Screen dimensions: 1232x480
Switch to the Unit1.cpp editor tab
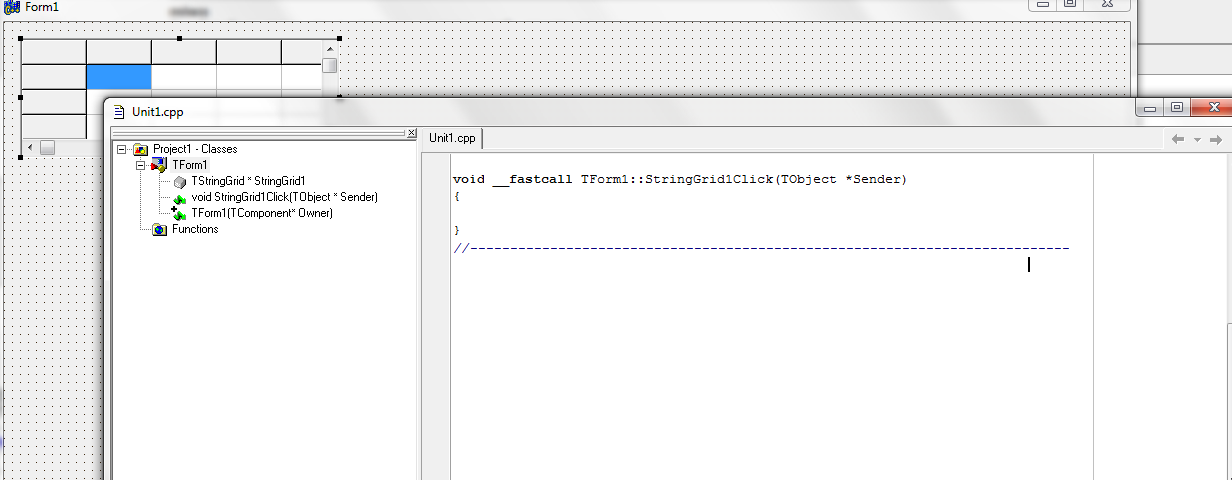452,138
